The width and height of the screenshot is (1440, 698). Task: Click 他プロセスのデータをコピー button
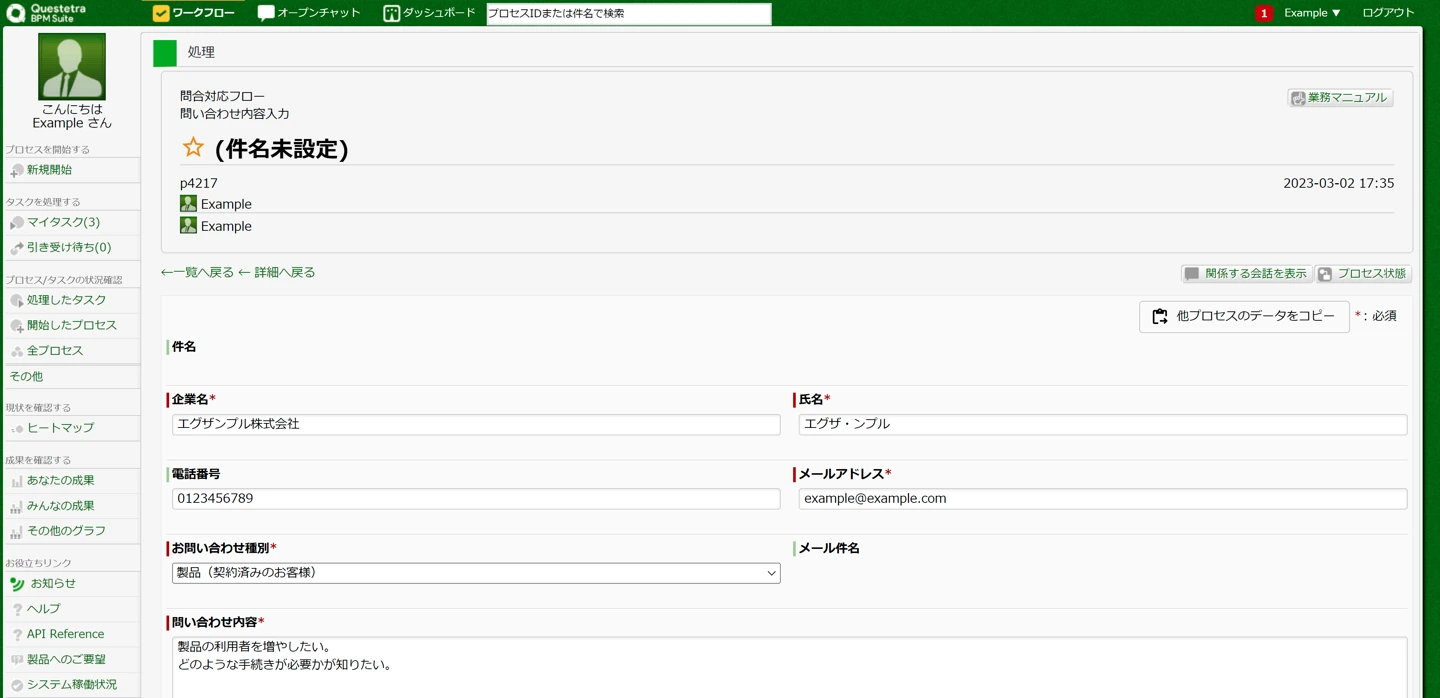tap(1244, 316)
